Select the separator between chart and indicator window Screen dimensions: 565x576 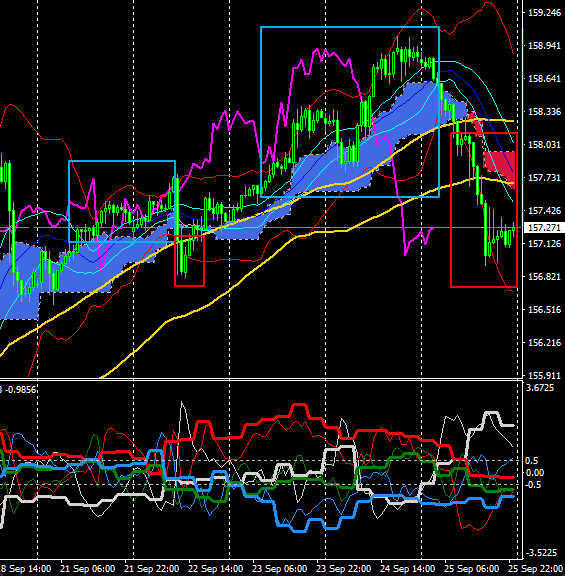coord(261,379)
